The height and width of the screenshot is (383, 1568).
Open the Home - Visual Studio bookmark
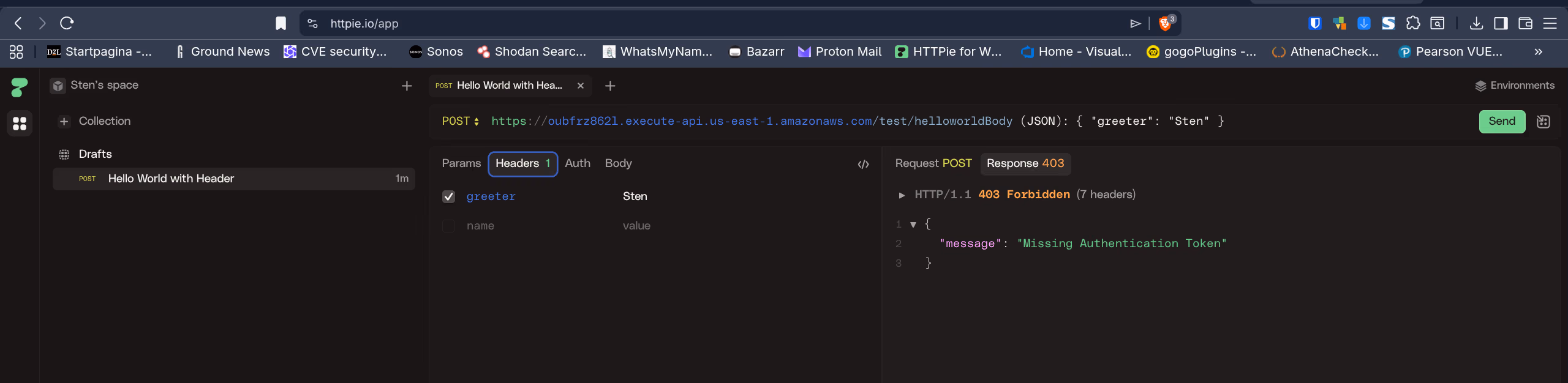[x=1076, y=52]
